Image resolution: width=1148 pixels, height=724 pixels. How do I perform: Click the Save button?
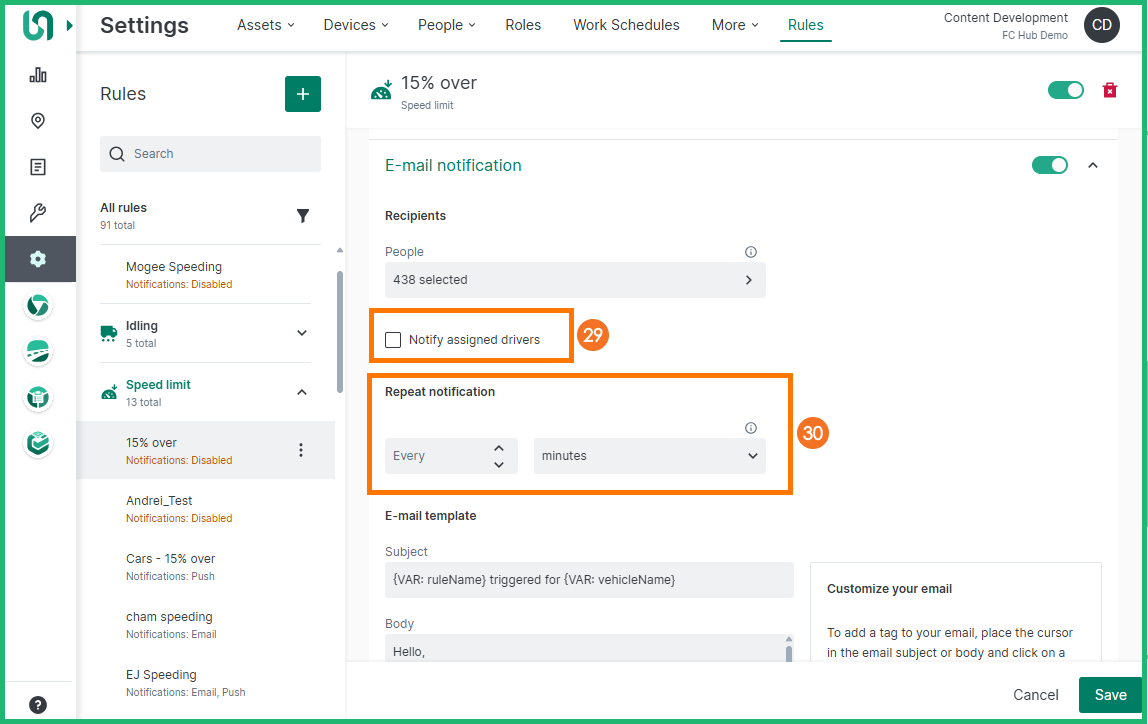[1110, 695]
